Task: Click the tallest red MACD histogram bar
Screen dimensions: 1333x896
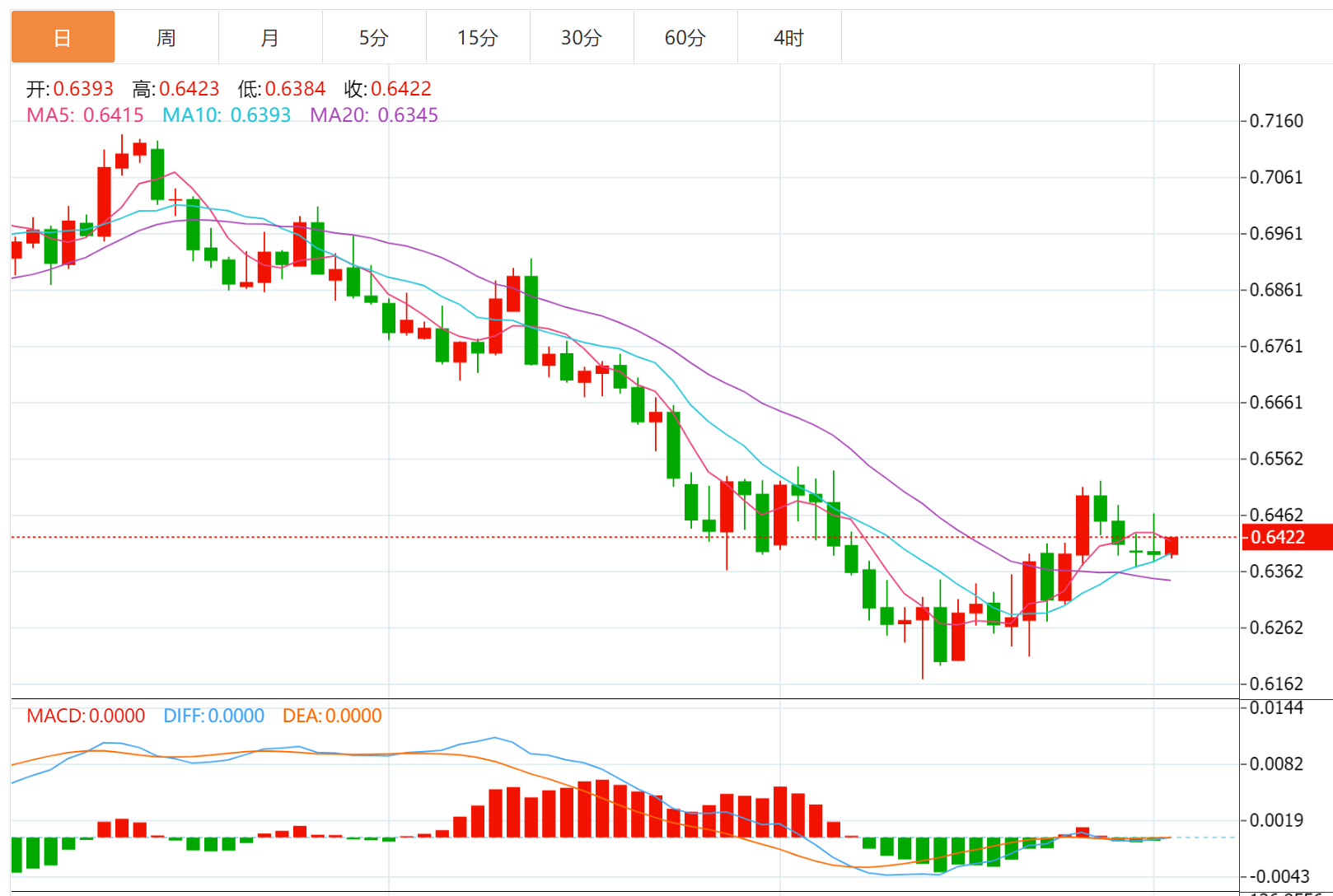Action: pos(602,809)
